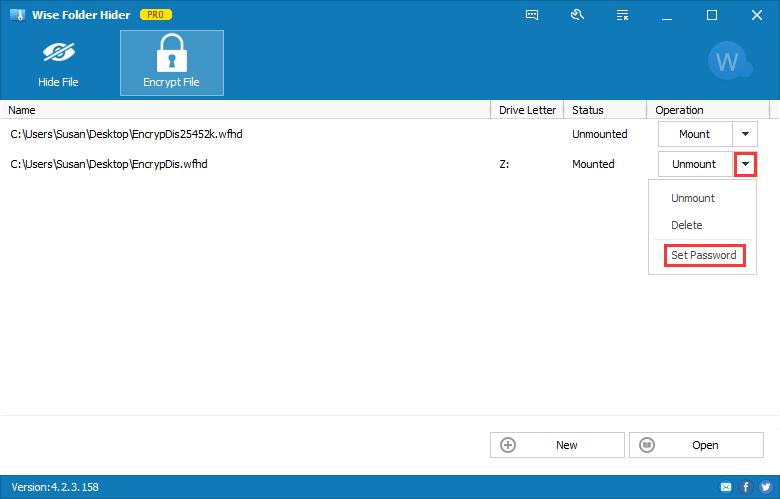Select the Encrypt File tab
This screenshot has width=780, height=499.
[172, 63]
